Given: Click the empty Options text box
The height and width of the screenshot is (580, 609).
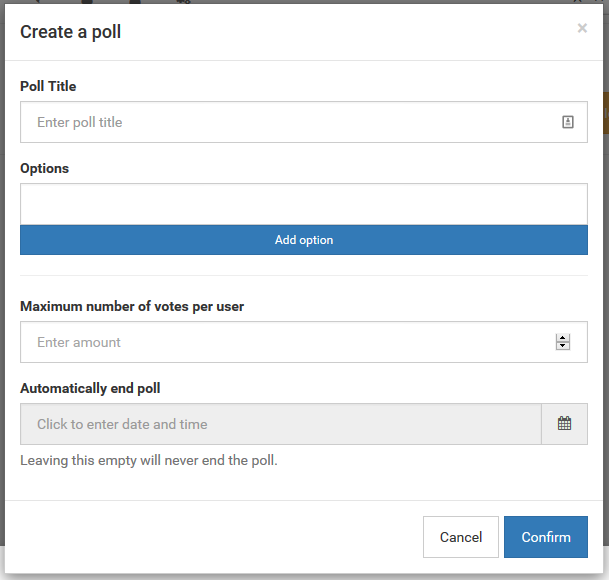Looking at the screenshot, I should tap(303, 204).
